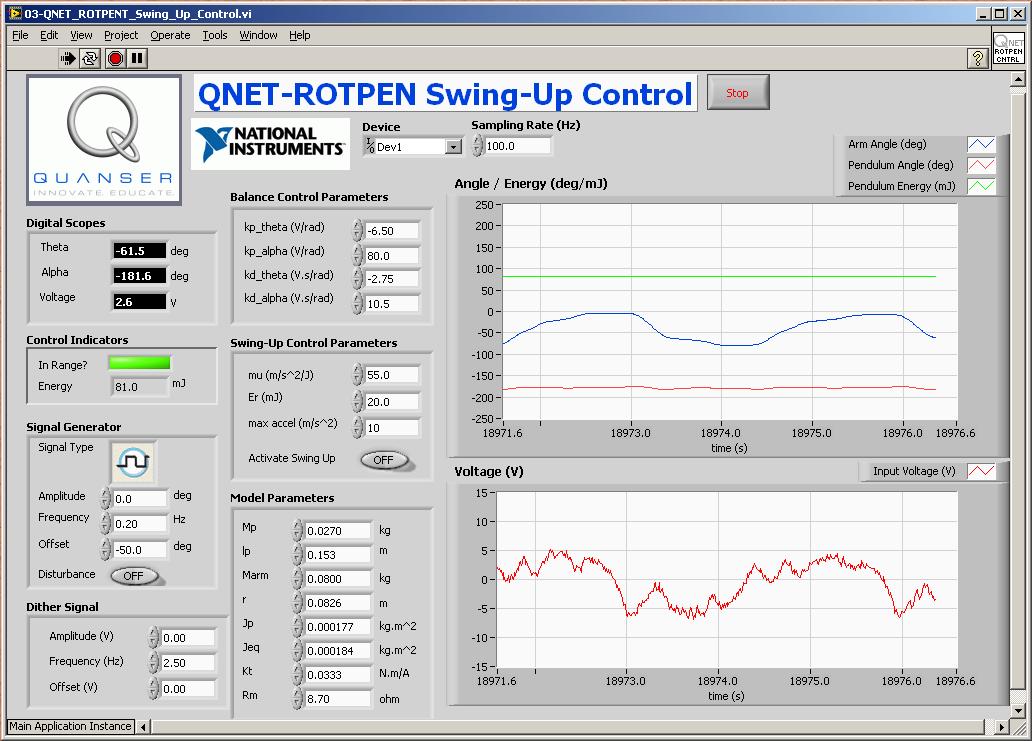Screen dimensions: 1032x741
Task: Toggle the Disturbance OFF switch
Action: [x=135, y=576]
